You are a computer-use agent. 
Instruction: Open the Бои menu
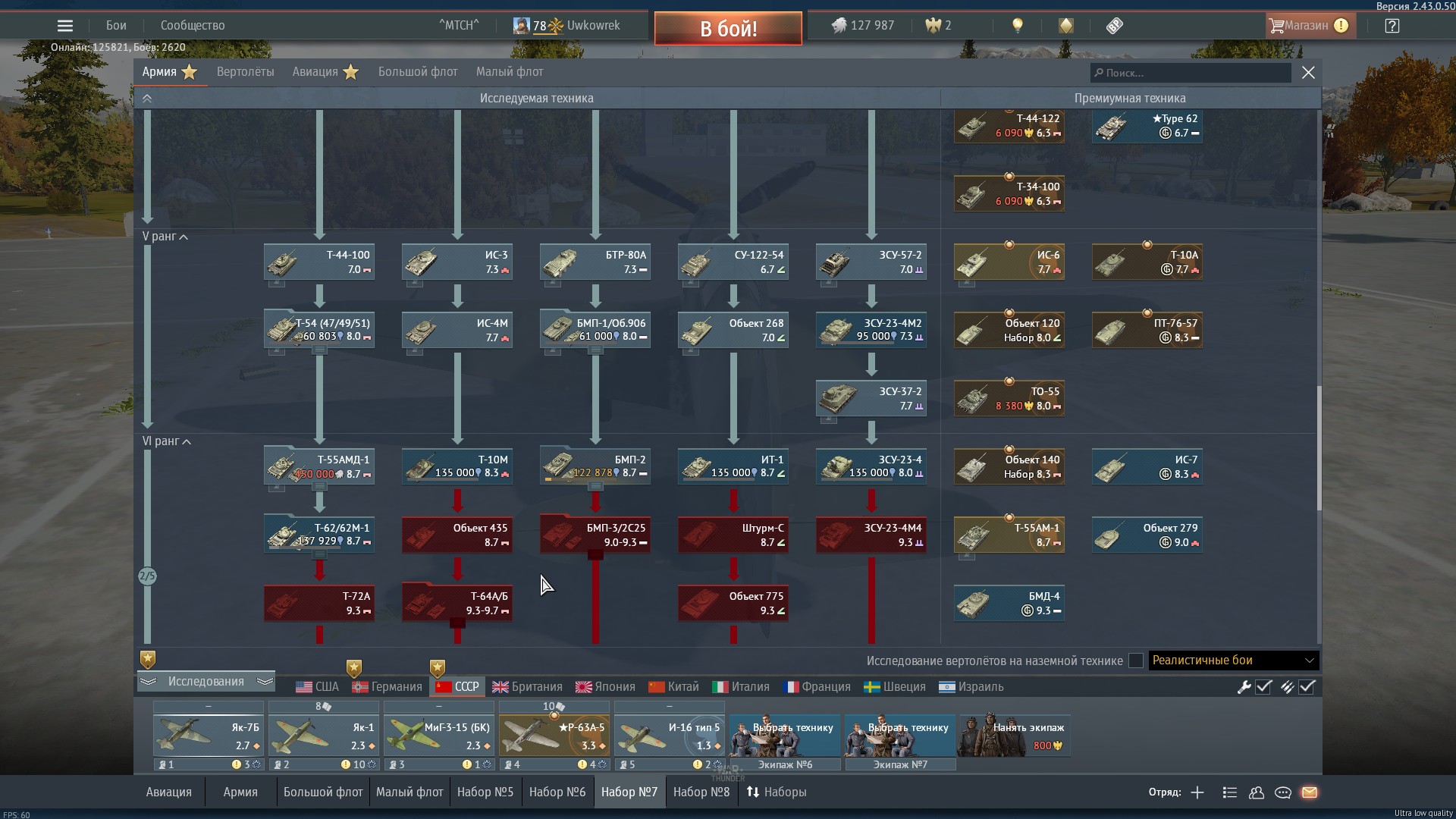(x=116, y=26)
